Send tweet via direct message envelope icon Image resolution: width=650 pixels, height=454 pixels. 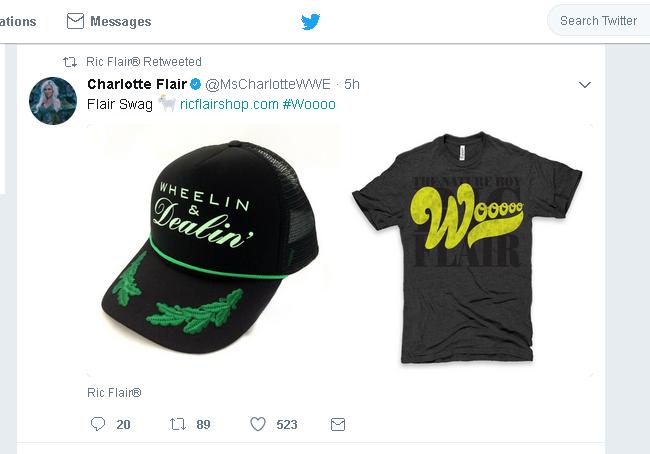(x=338, y=425)
